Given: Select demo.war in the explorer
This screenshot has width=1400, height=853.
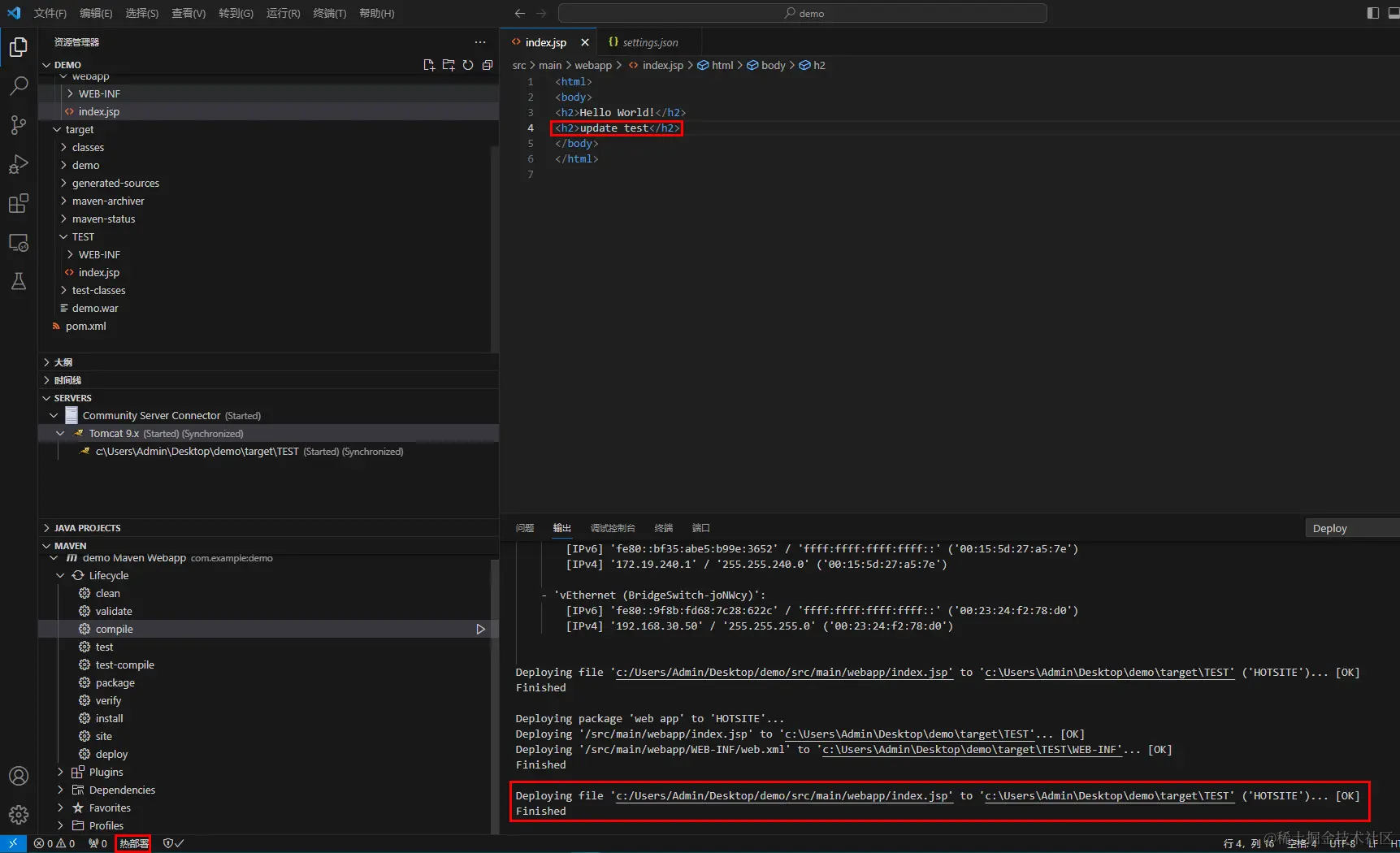Looking at the screenshot, I should 95,309.
